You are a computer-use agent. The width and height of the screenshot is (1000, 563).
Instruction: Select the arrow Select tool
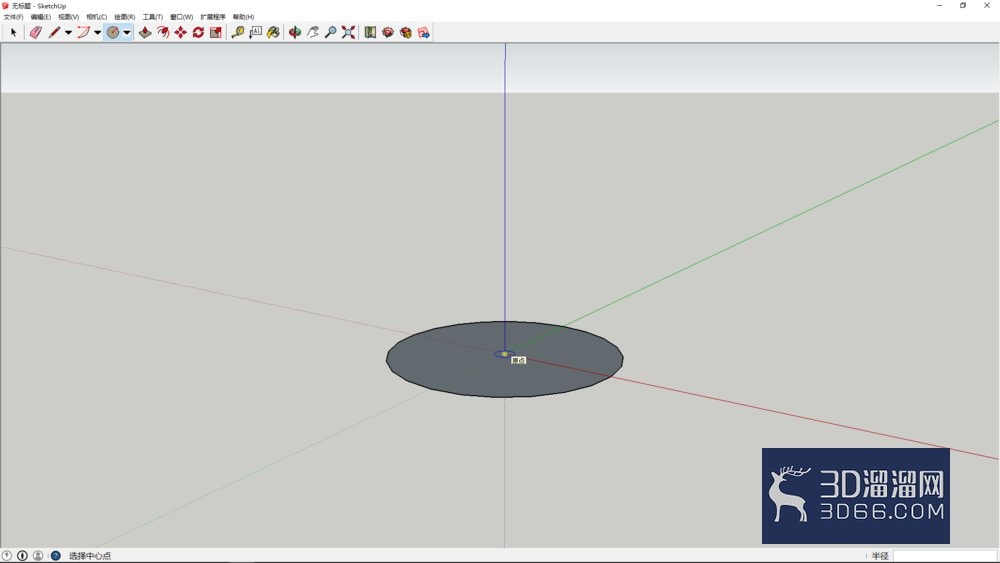click(x=13, y=32)
